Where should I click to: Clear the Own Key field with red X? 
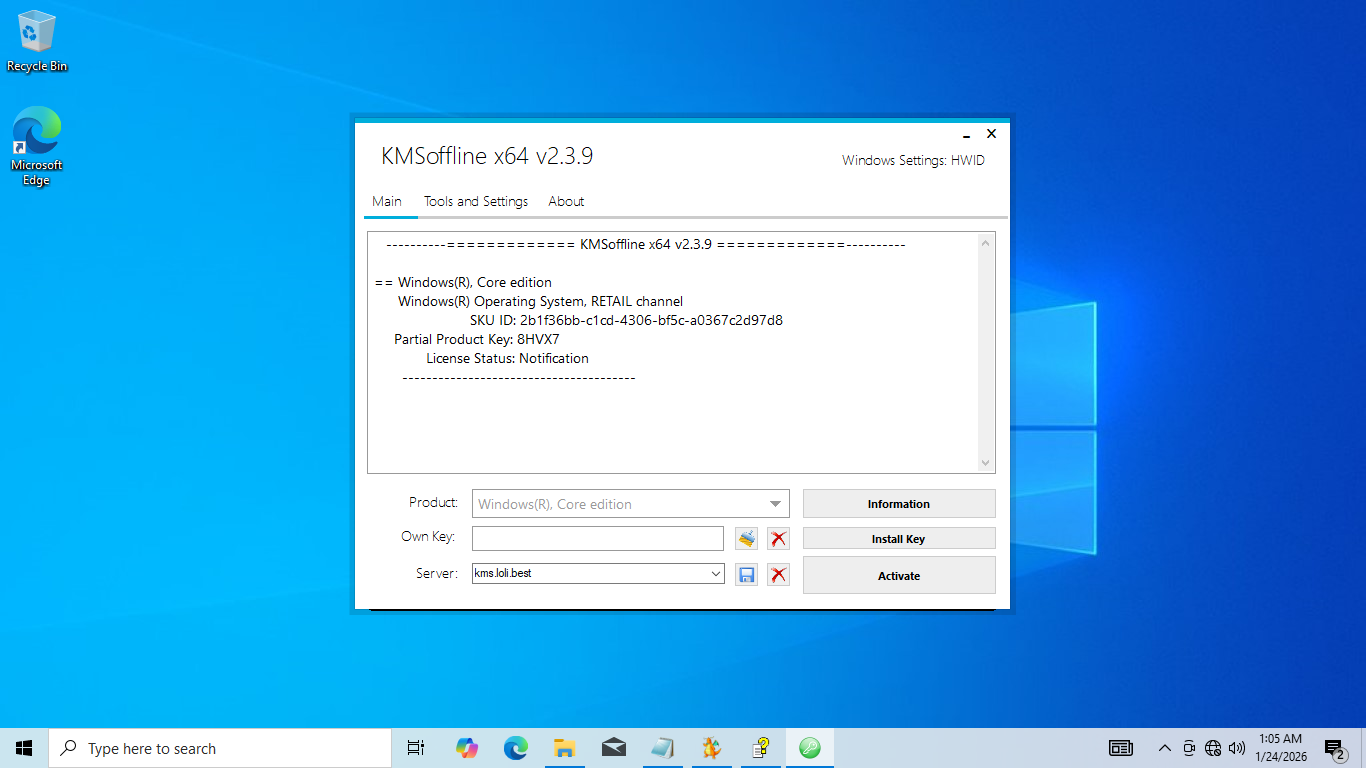[x=778, y=539]
